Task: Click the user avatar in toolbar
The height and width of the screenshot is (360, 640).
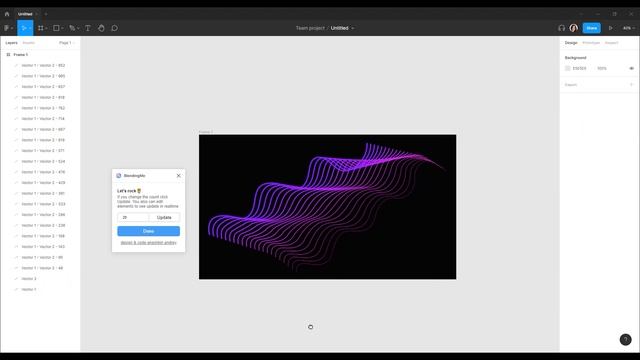Action: [x=573, y=28]
